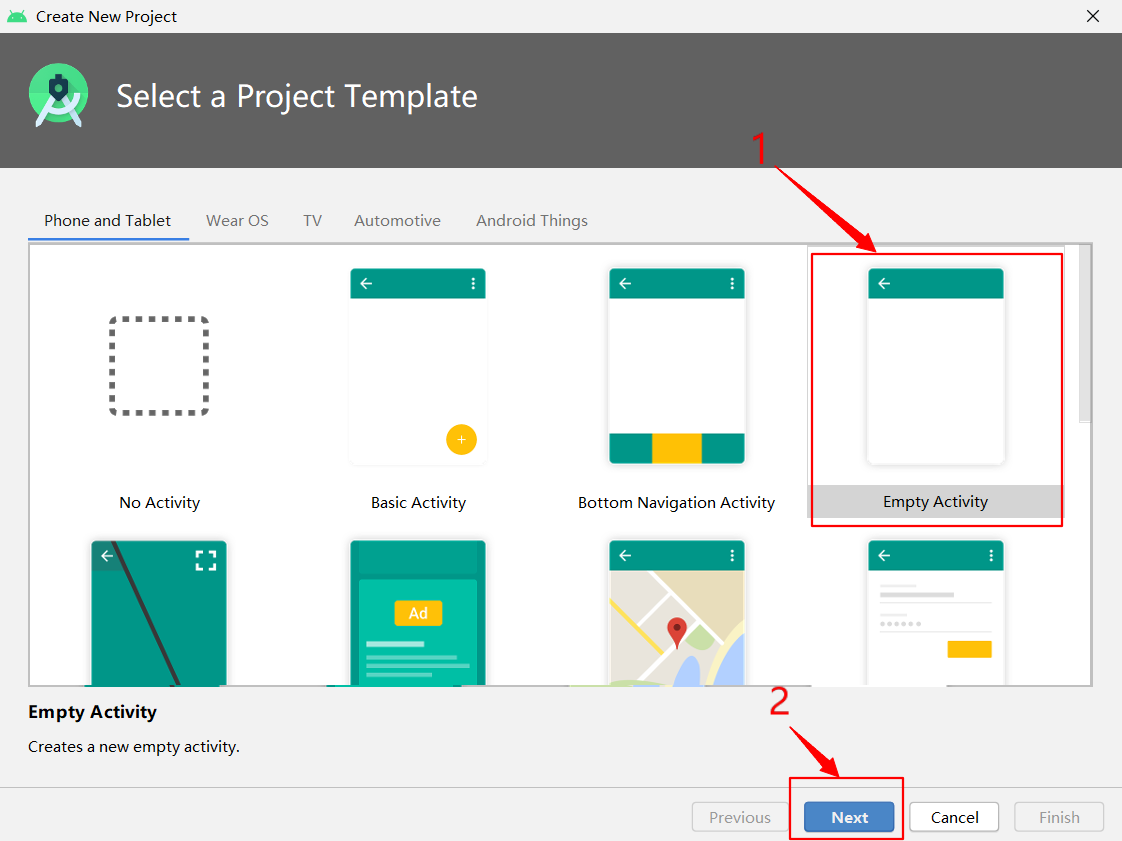Click the "Basic Activity" label
The height and width of the screenshot is (841, 1122).
coord(418,502)
